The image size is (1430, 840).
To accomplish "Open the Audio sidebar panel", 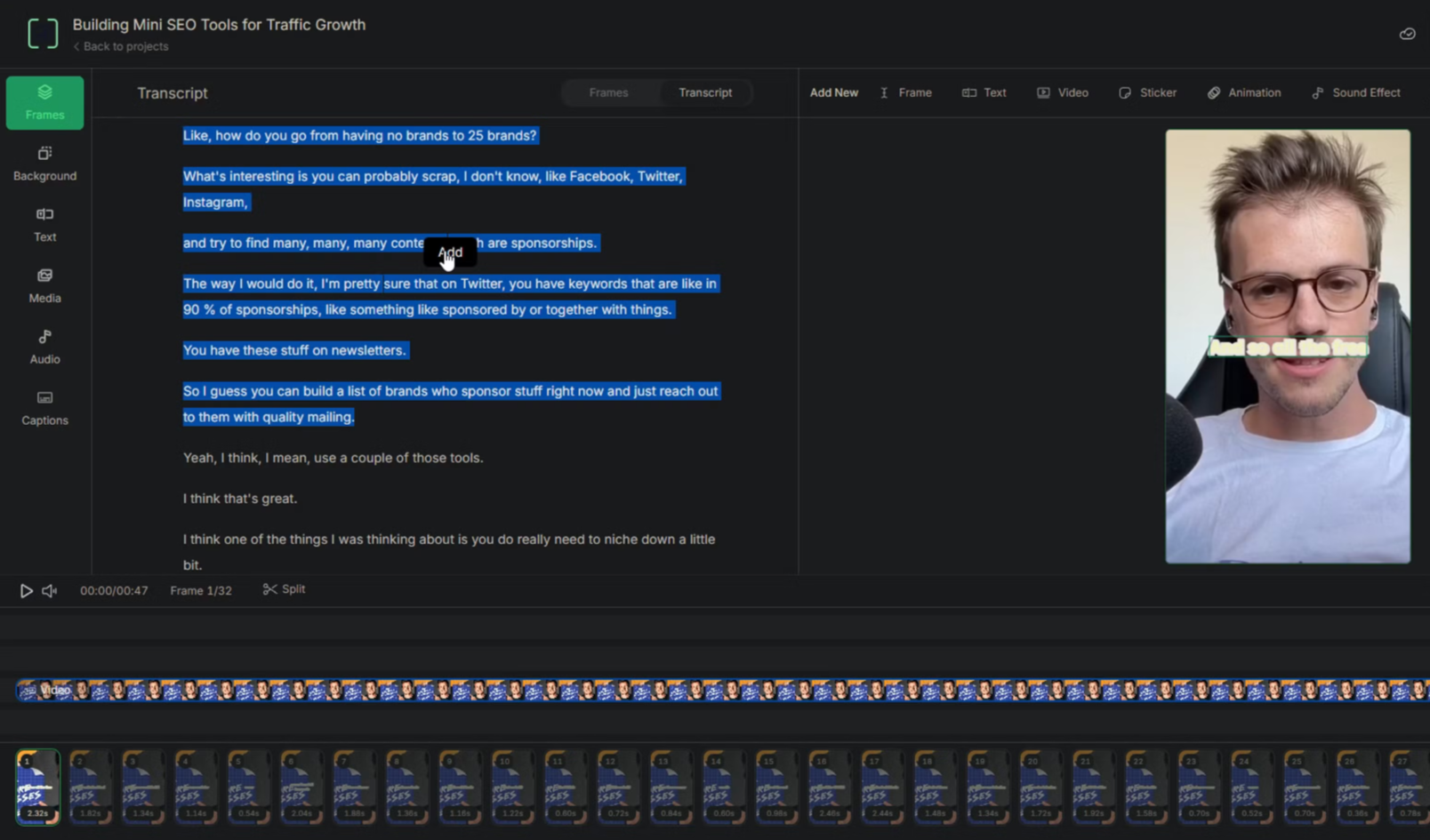I will (x=44, y=347).
